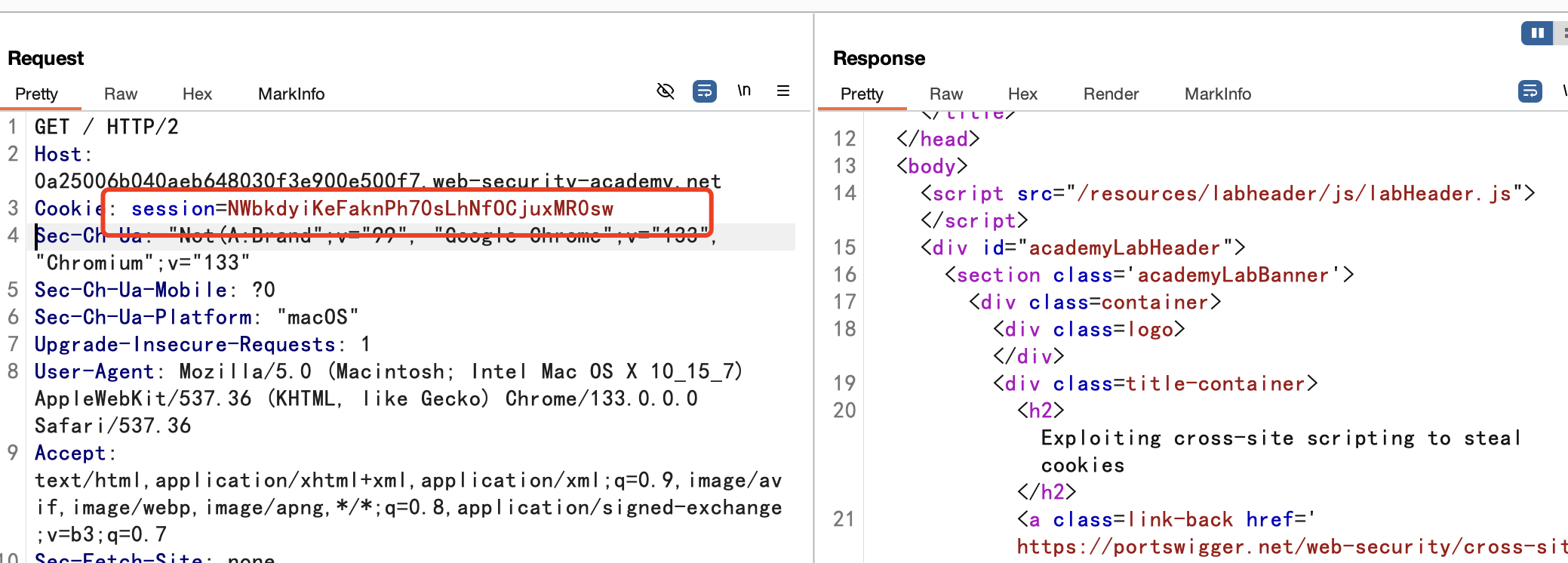Toggle the crossed-out eye icon in Request
This screenshot has width=1568, height=563.
pos(665,91)
